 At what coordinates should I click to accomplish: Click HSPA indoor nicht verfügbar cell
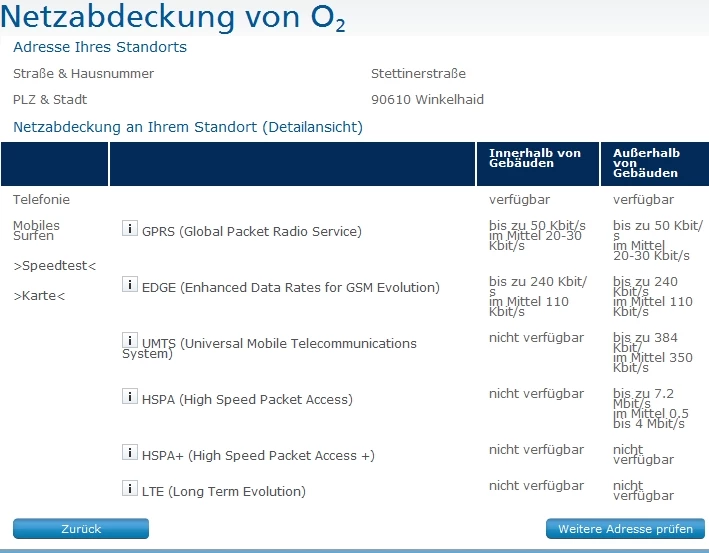(536, 394)
